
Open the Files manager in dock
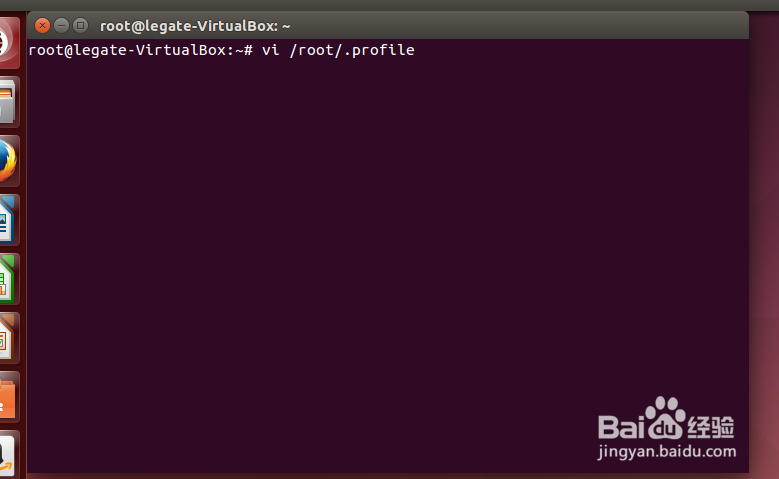coord(7,102)
